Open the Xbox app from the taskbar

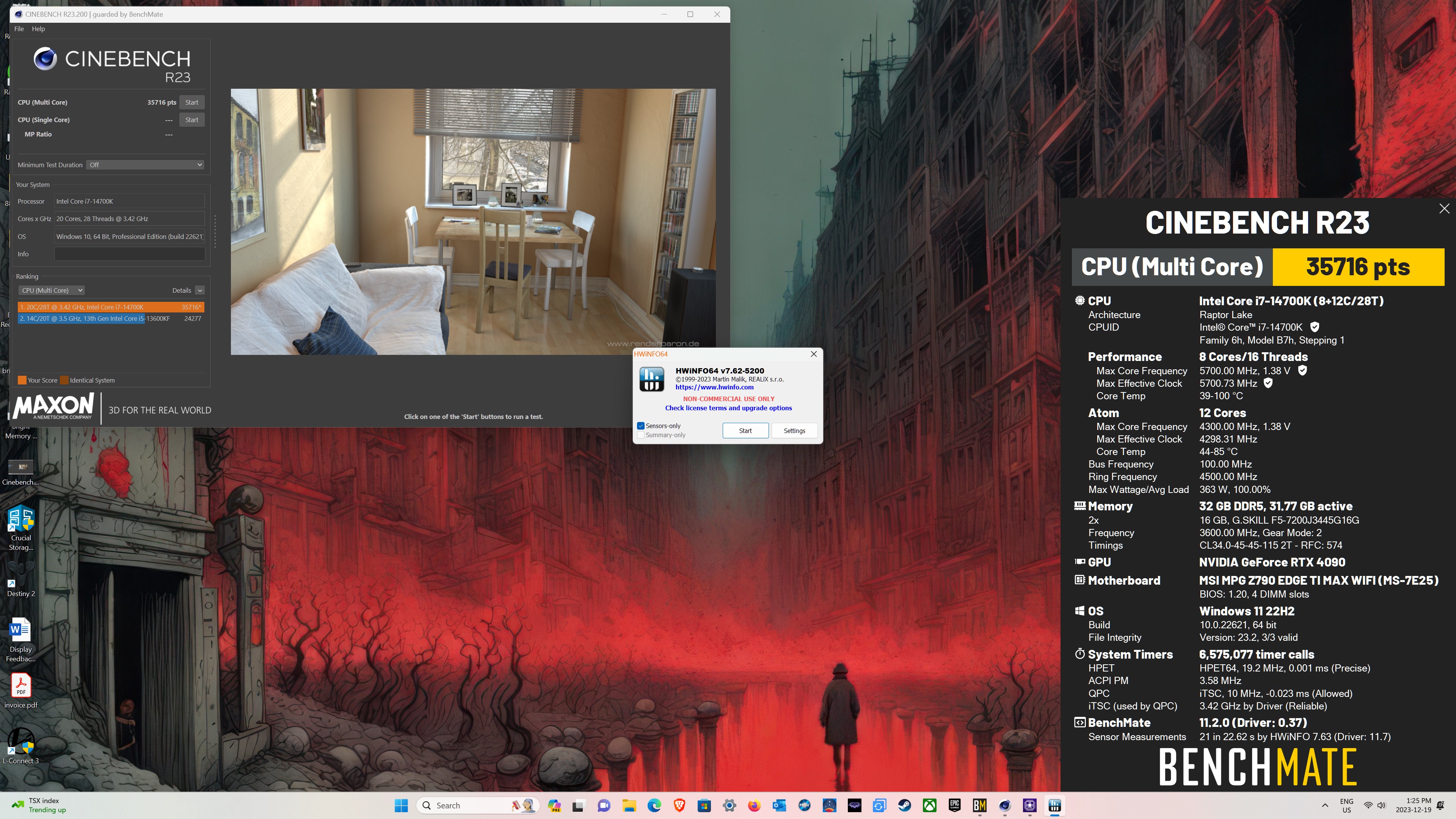pos(930,805)
